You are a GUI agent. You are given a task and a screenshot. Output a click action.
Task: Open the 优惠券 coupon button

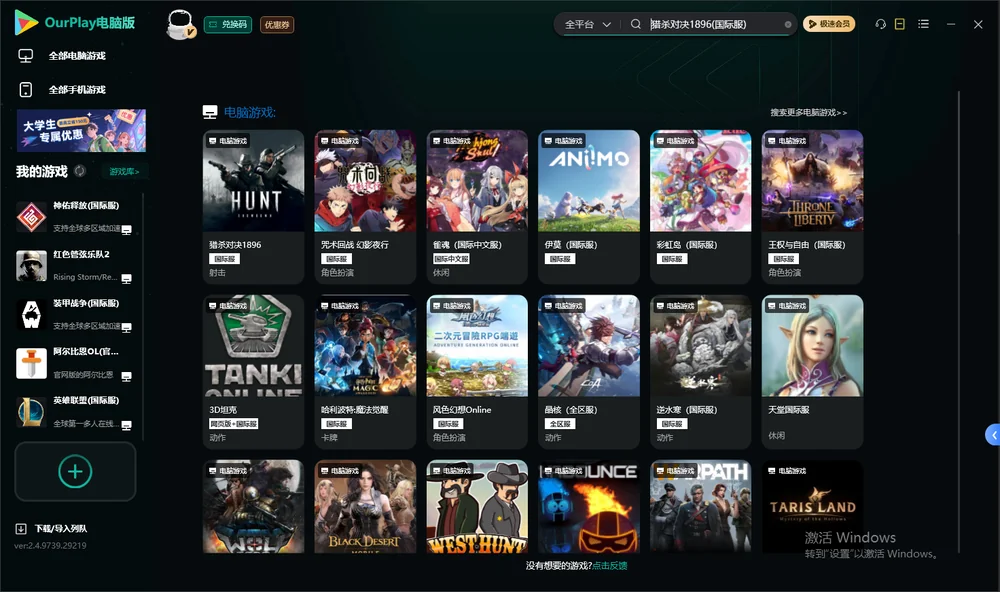[x=277, y=24]
